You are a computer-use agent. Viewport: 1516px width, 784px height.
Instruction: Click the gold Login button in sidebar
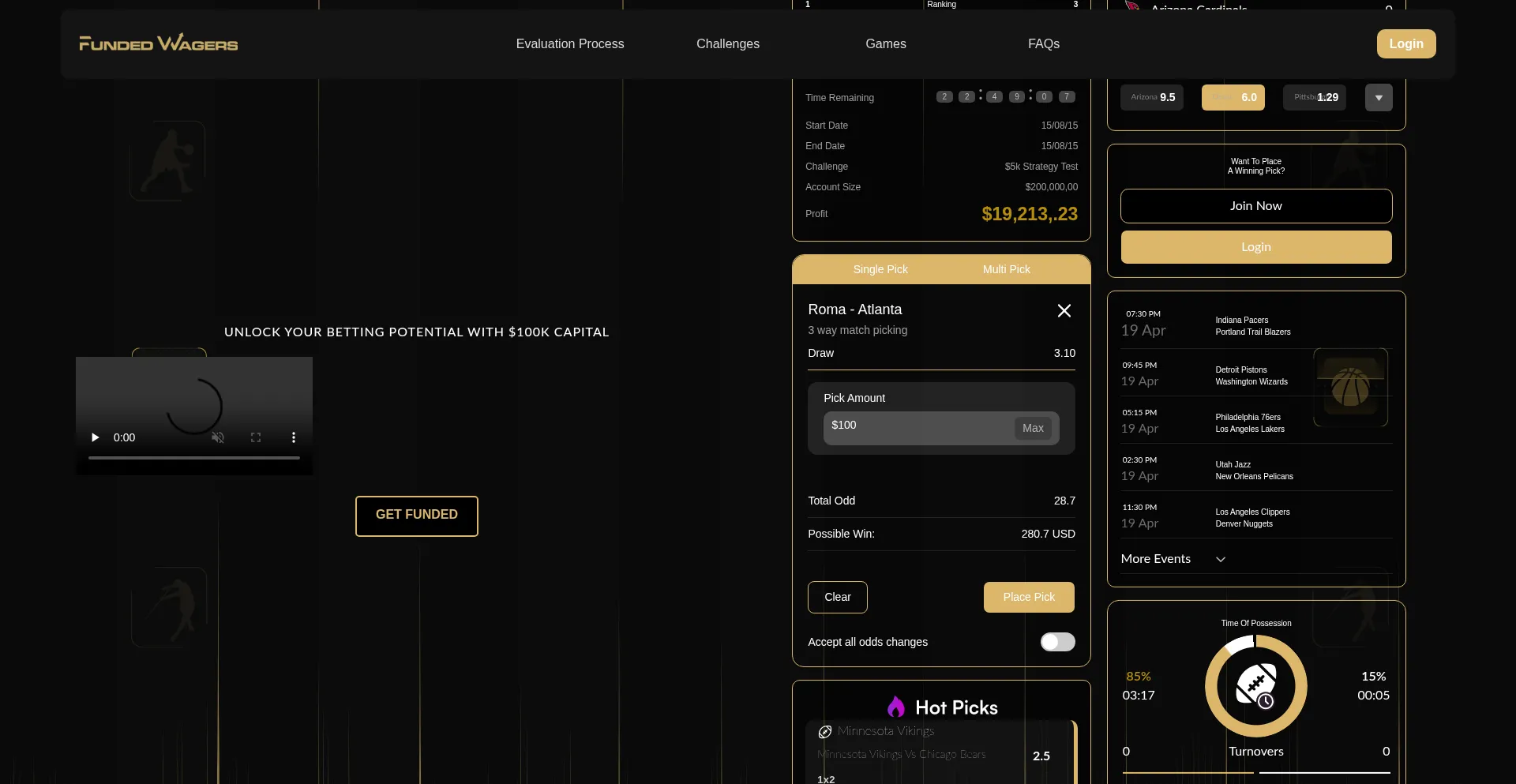point(1256,247)
